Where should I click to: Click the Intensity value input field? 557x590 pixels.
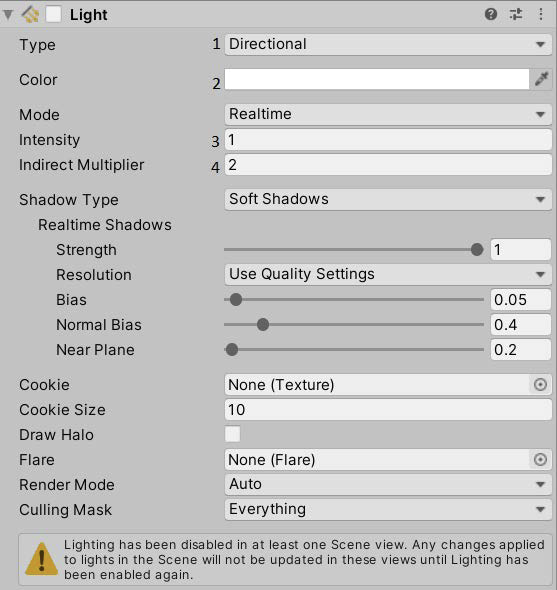click(388, 140)
